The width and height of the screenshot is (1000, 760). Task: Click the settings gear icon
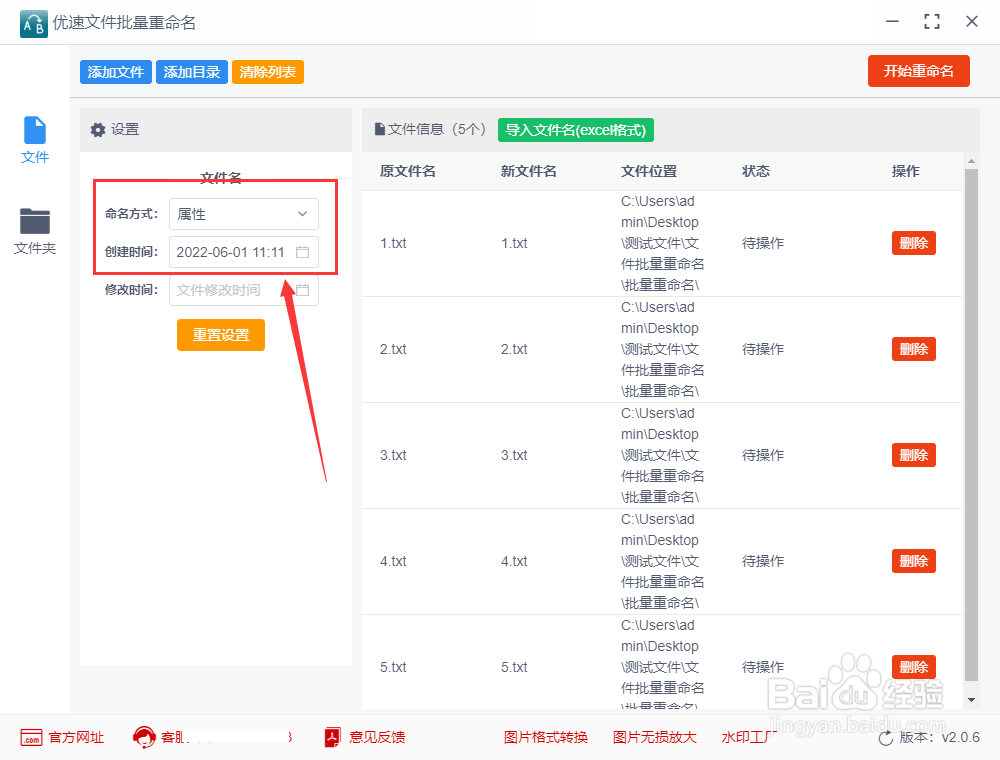pyautogui.click(x=98, y=130)
